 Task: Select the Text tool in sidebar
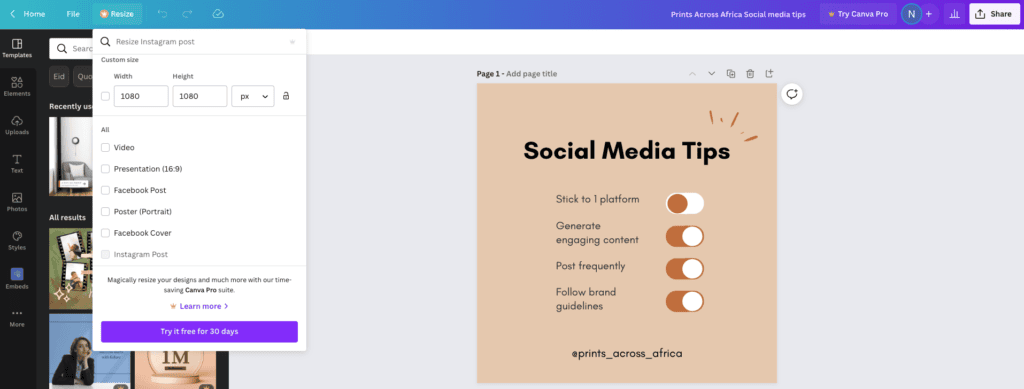pyautogui.click(x=17, y=163)
